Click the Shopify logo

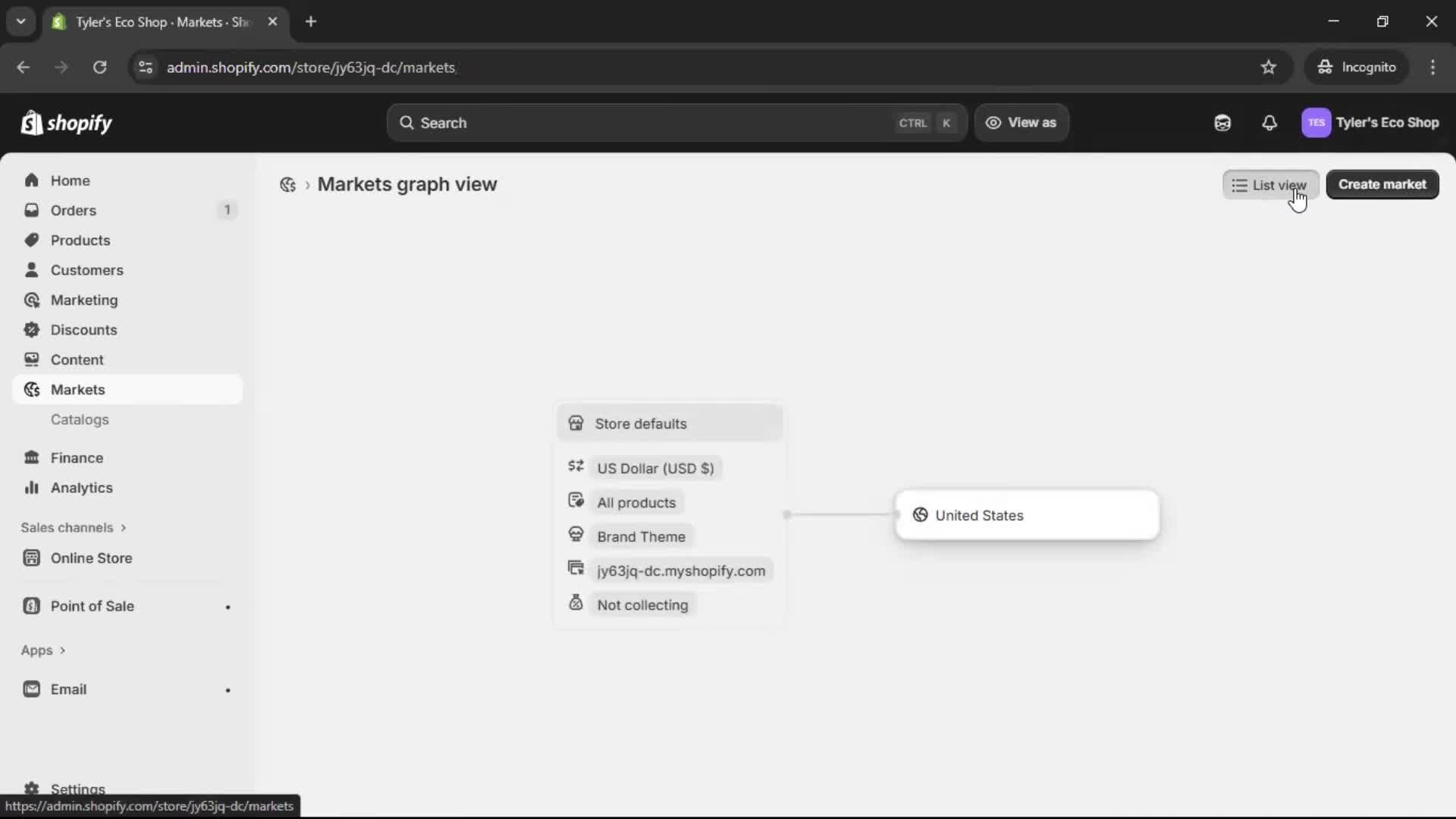66,122
